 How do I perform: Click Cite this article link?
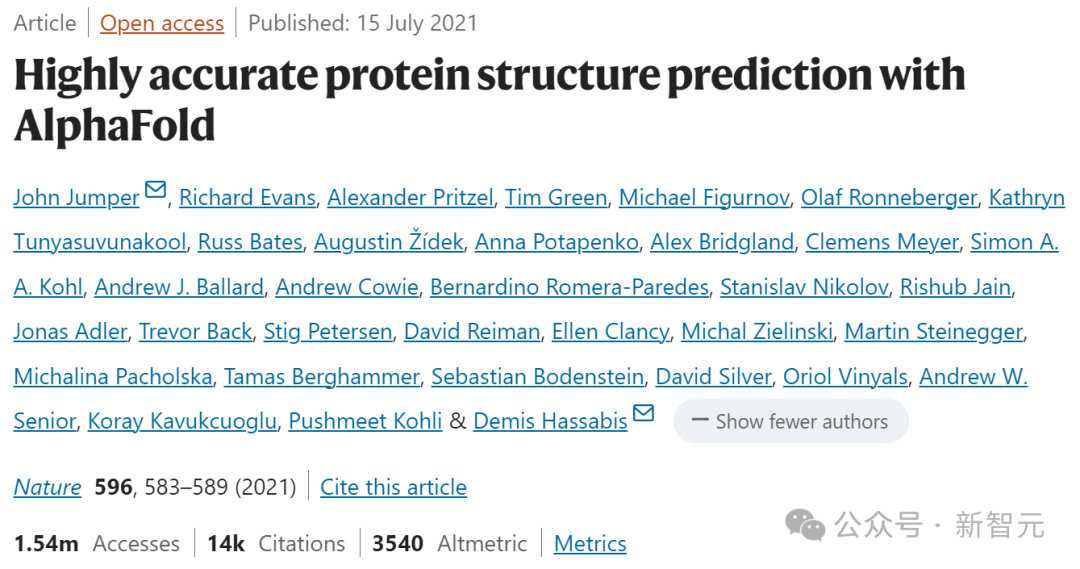(x=393, y=487)
